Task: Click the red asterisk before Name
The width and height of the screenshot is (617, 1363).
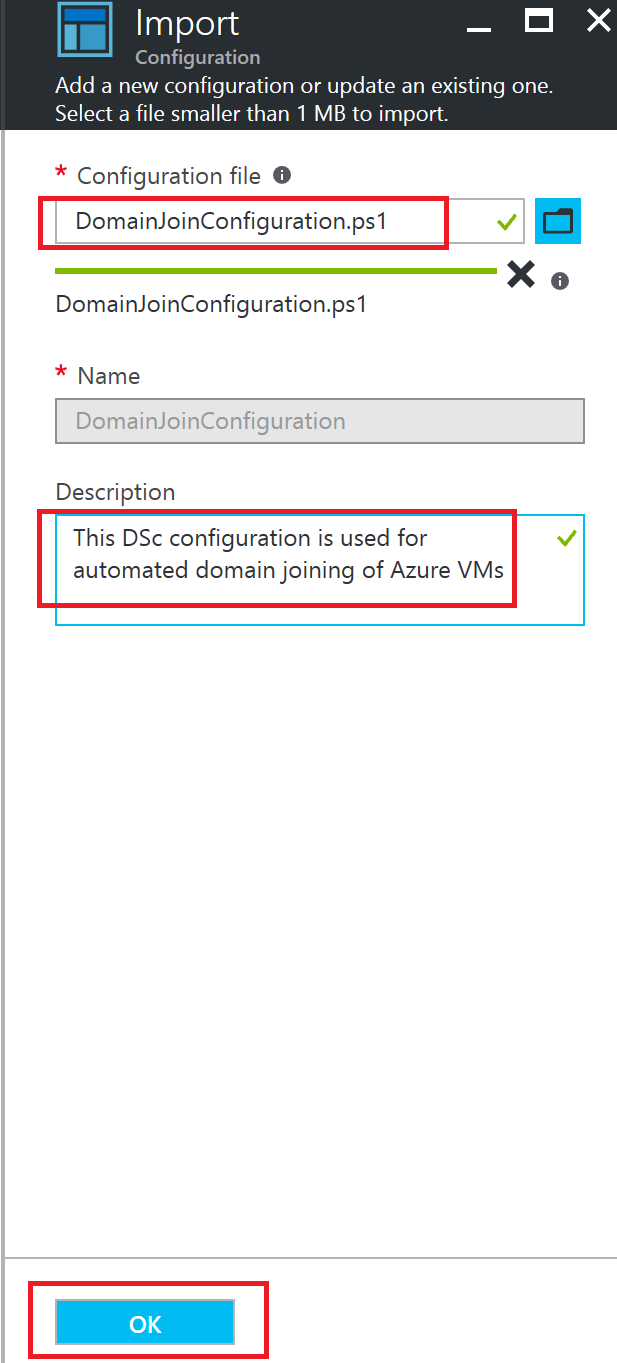Action: [x=63, y=375]
